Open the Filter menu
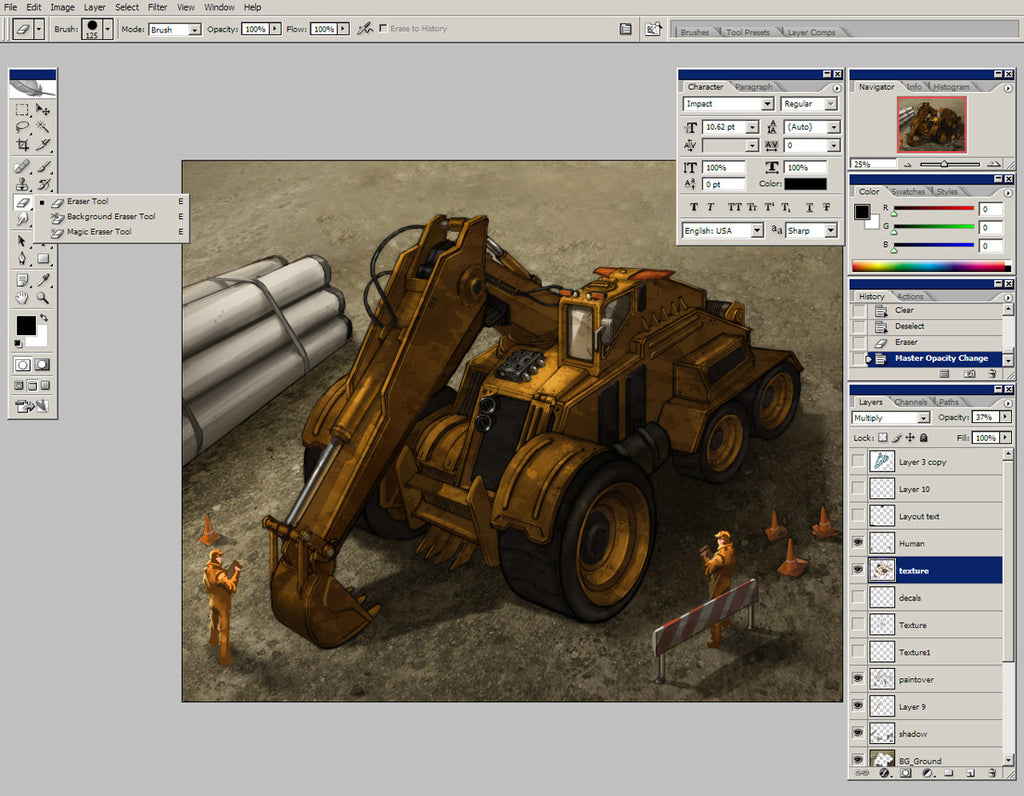The height and width of the screenshot is (796, 1024). (157, 7)
